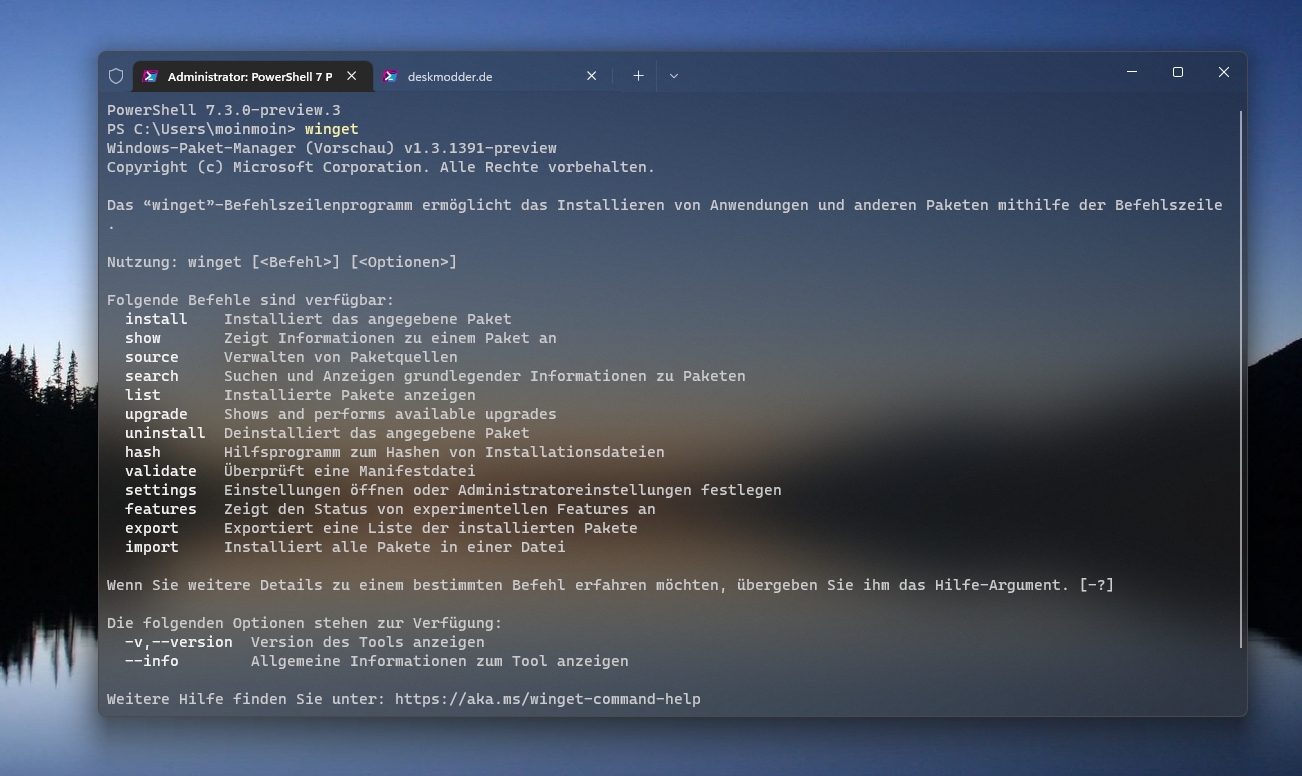
Task: Click 'PowerShell 7.3.0-preview.3' version line
Action: coord(224,110)
